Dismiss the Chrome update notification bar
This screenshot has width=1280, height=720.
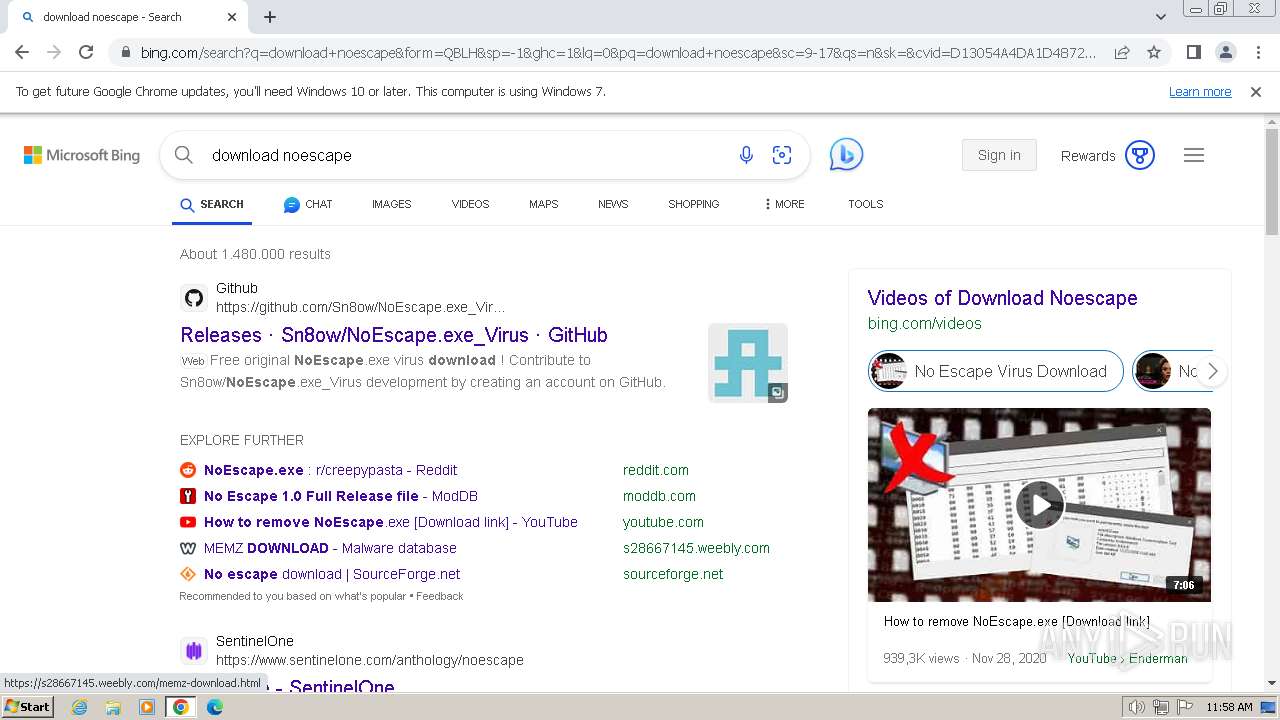coord(1256,91)
